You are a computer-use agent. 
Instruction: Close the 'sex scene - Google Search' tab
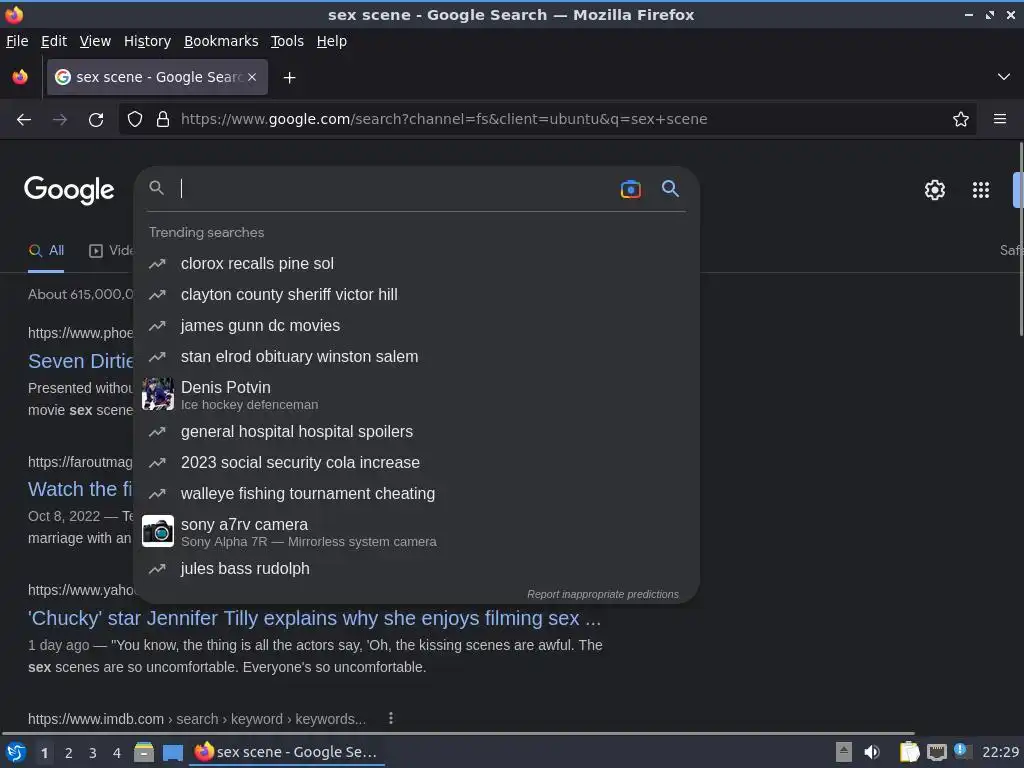tap(252, 77)
